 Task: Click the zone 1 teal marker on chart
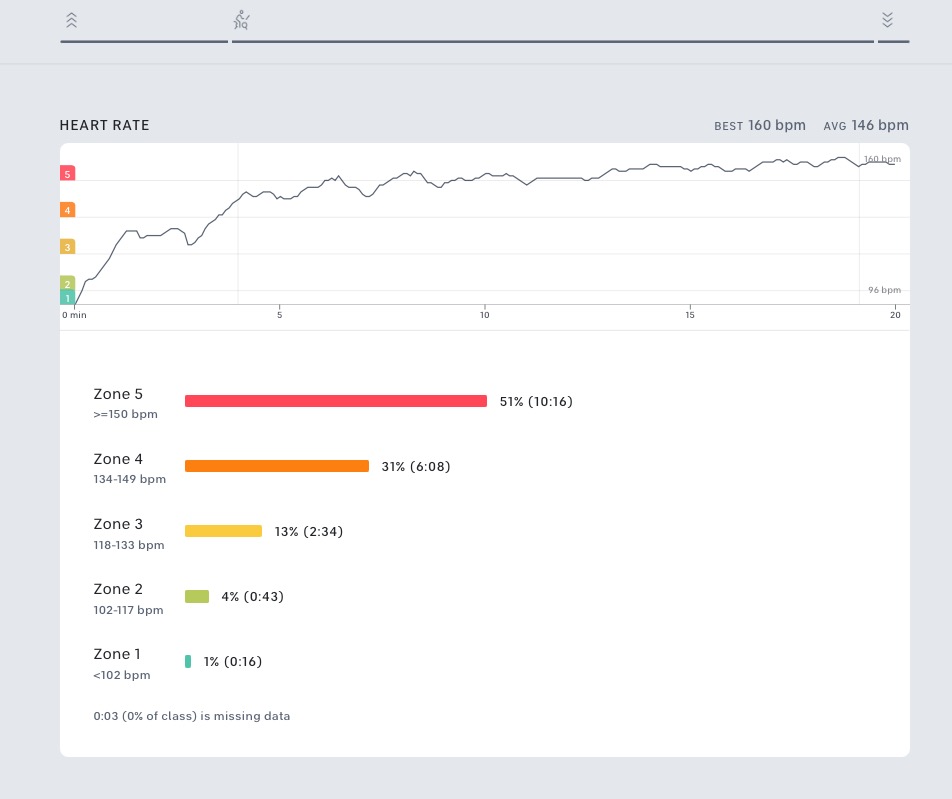[67, 298]
